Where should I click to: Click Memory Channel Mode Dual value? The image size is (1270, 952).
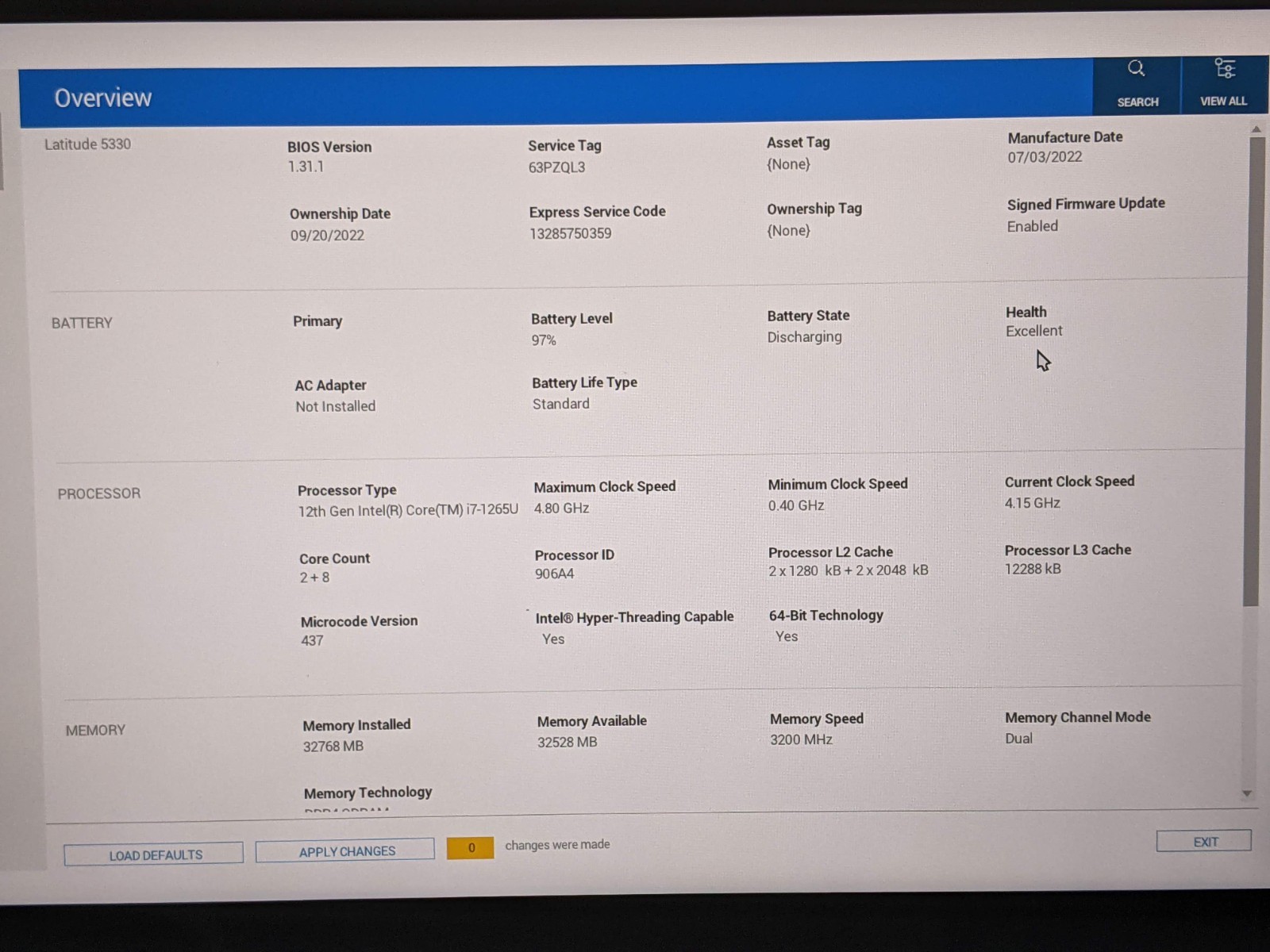[1018, 739]
